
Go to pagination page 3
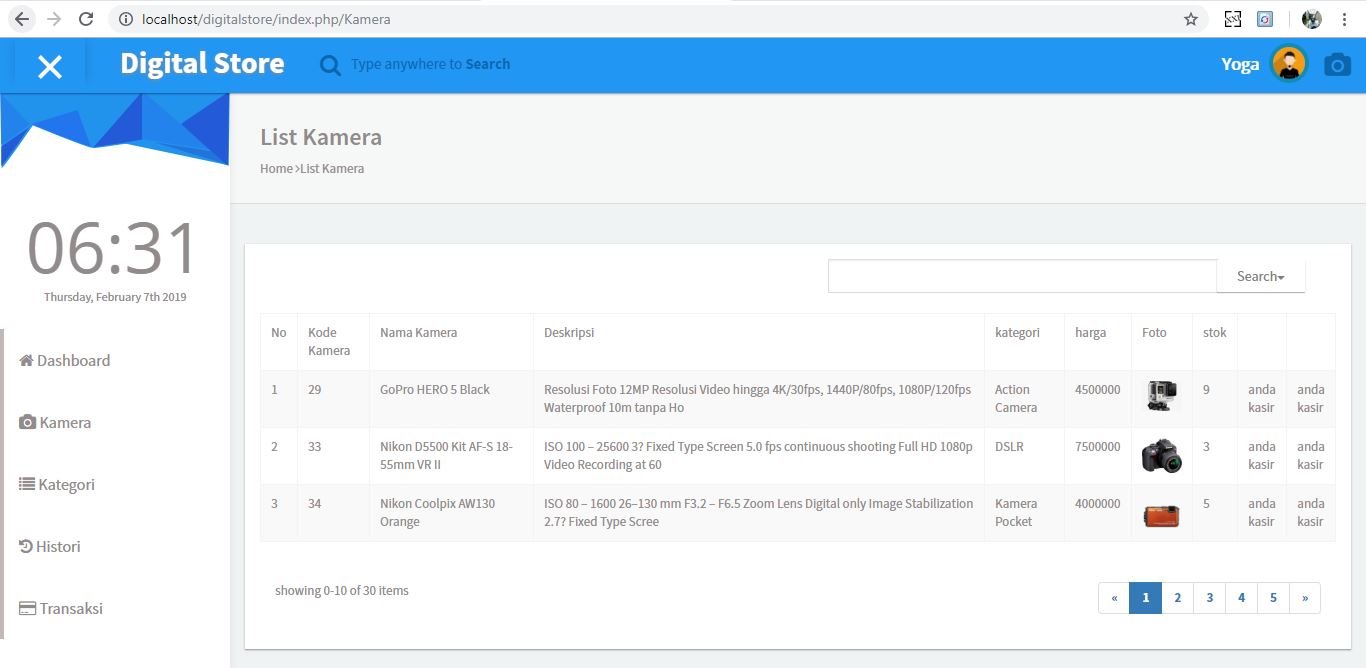pyautogui.click(x=1209, y=597)
